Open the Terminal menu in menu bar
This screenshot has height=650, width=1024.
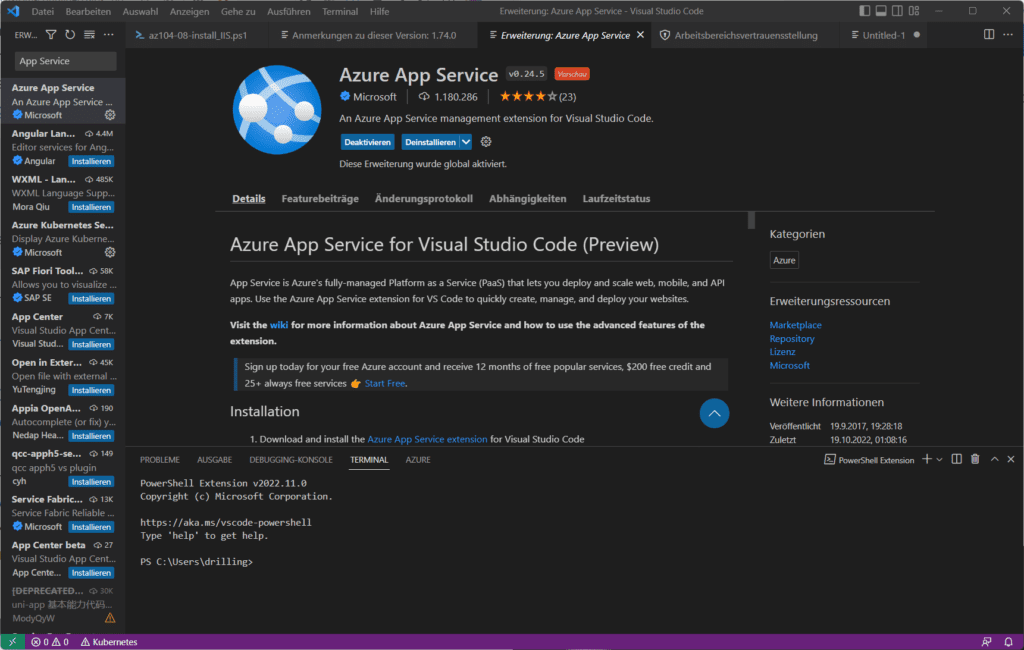[340, 11]
